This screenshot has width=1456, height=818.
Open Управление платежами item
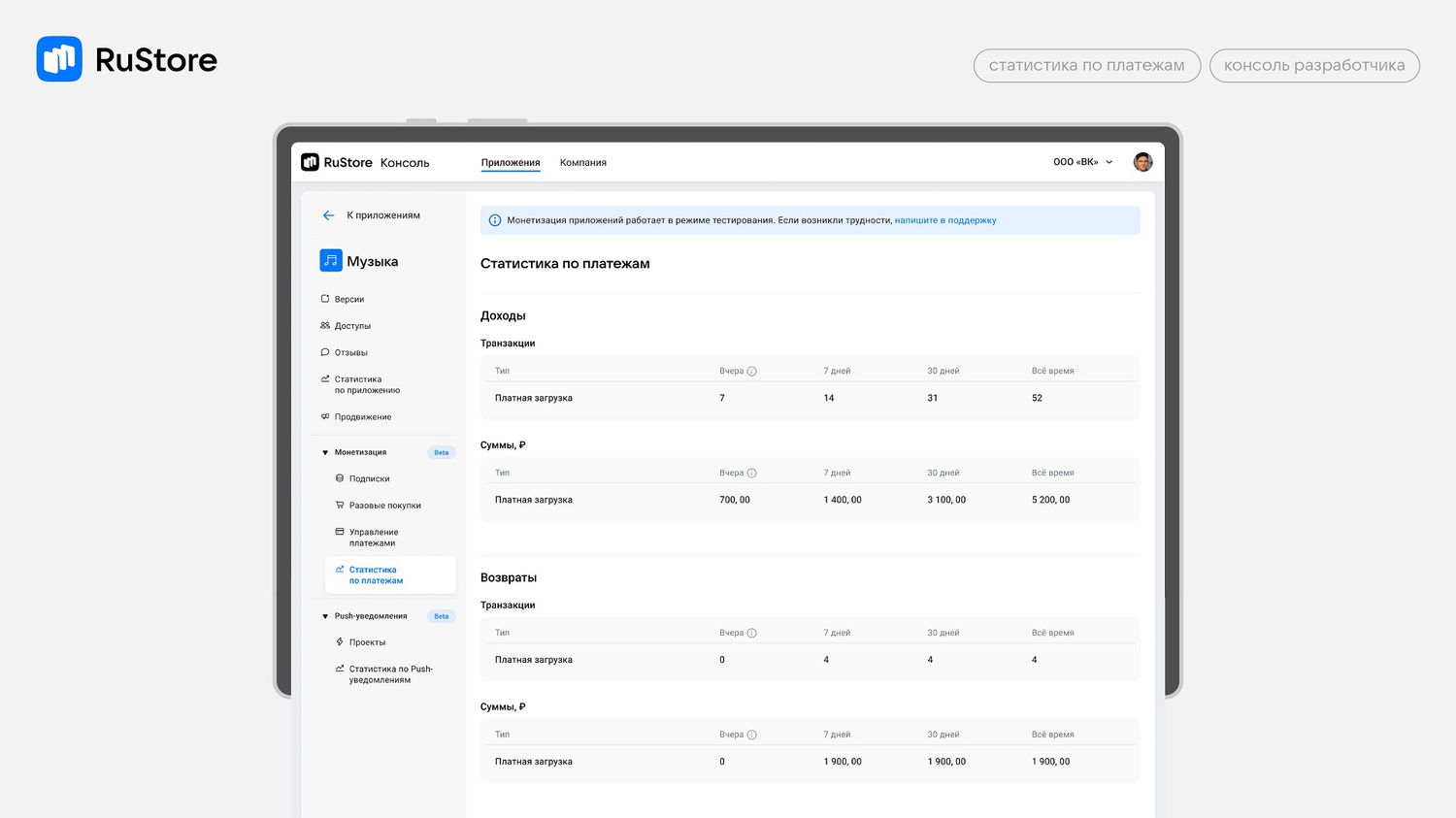click(x=374, y=538)
